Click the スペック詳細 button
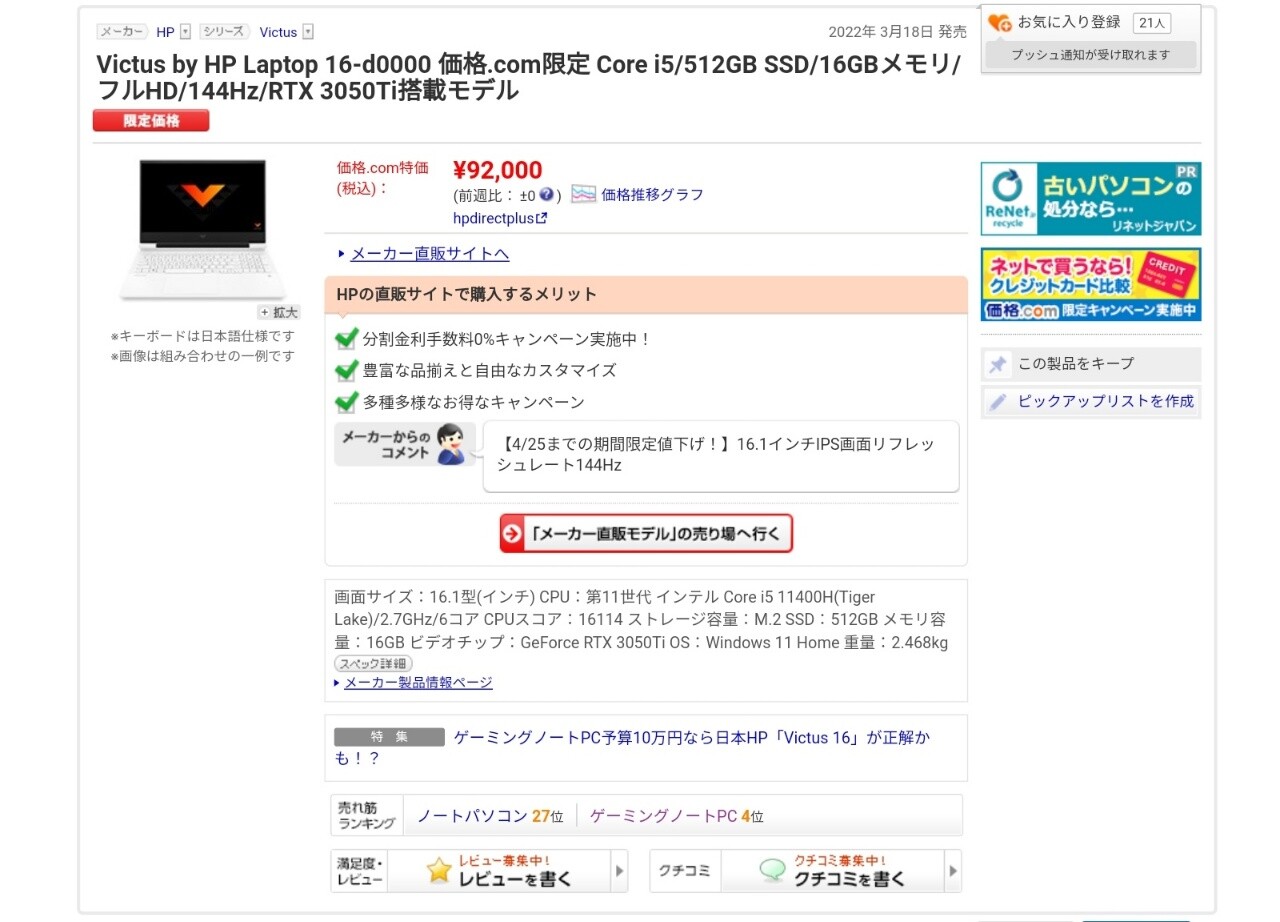Viewport: 1280px width, 922px height. pos(373,664)
